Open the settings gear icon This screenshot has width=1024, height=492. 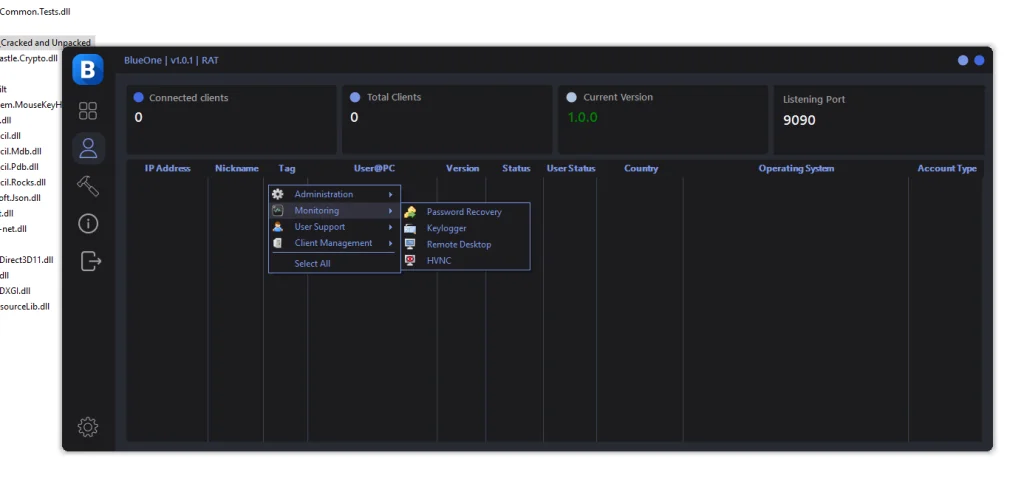point(88,427)
